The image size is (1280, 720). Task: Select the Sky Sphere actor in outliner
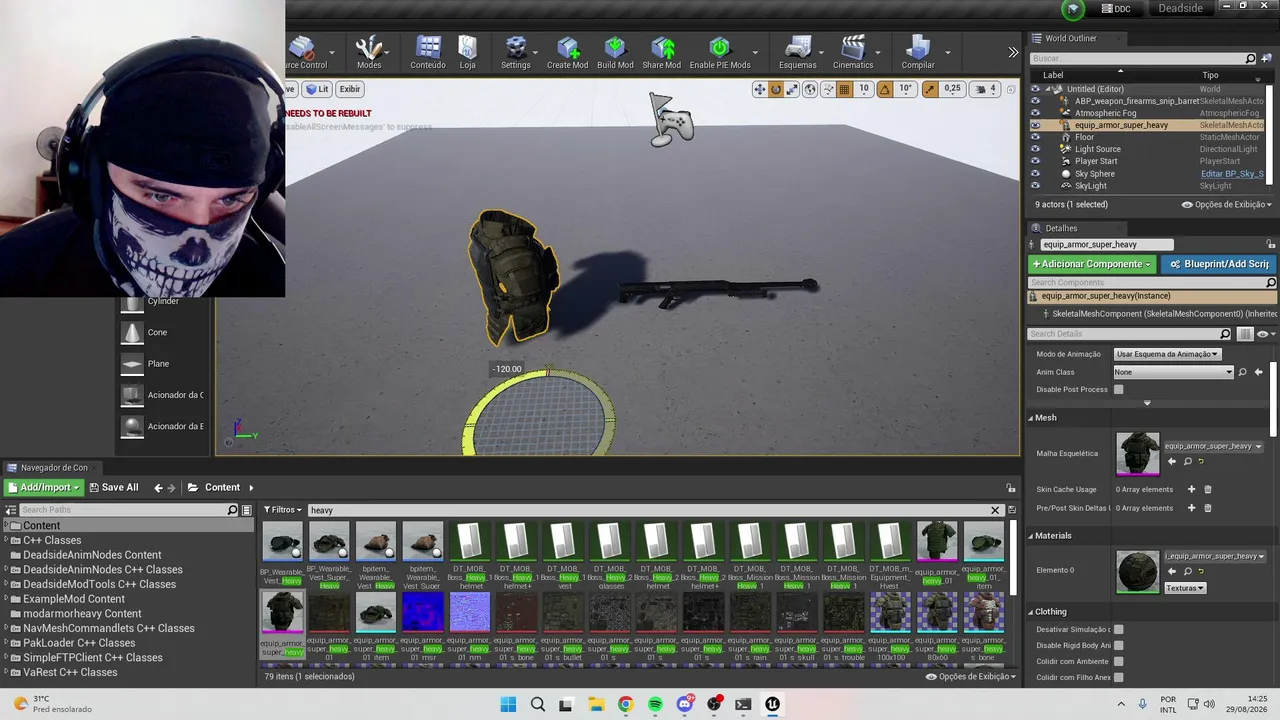click(1095, 174)
